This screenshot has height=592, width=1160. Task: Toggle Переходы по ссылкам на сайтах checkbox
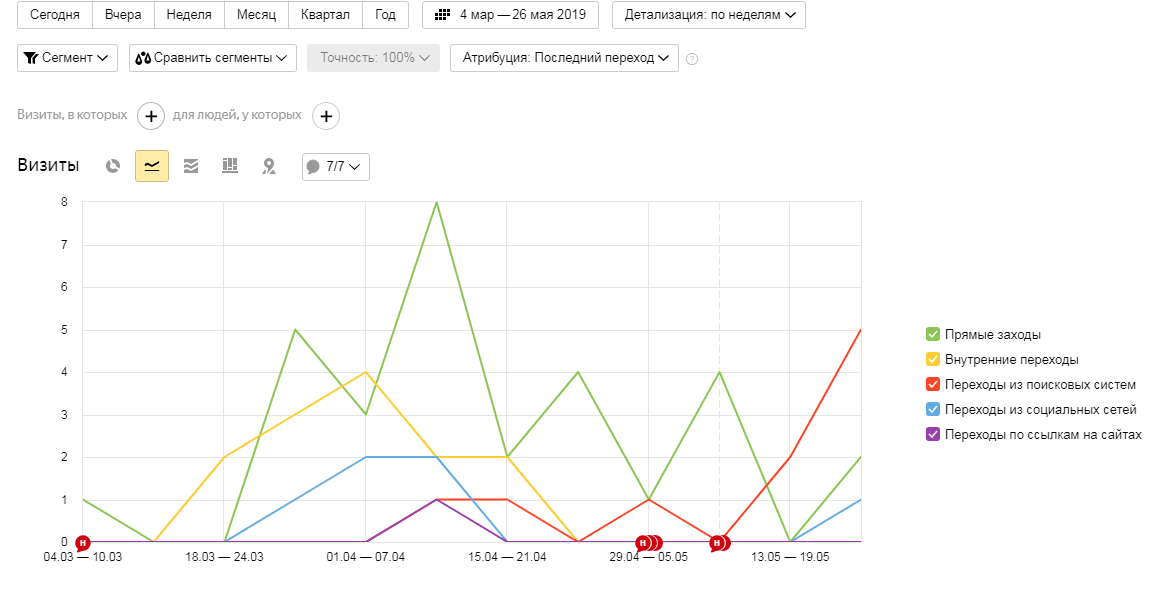pos(933,434)
